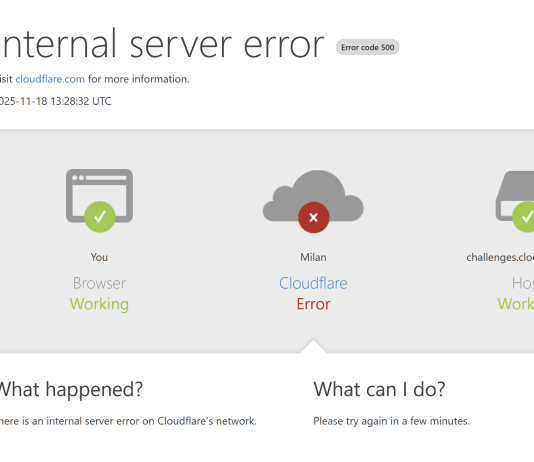Click the gray cloud icon above Milan
The height and width of the screenshot is (462, 534).
(313, 196)
